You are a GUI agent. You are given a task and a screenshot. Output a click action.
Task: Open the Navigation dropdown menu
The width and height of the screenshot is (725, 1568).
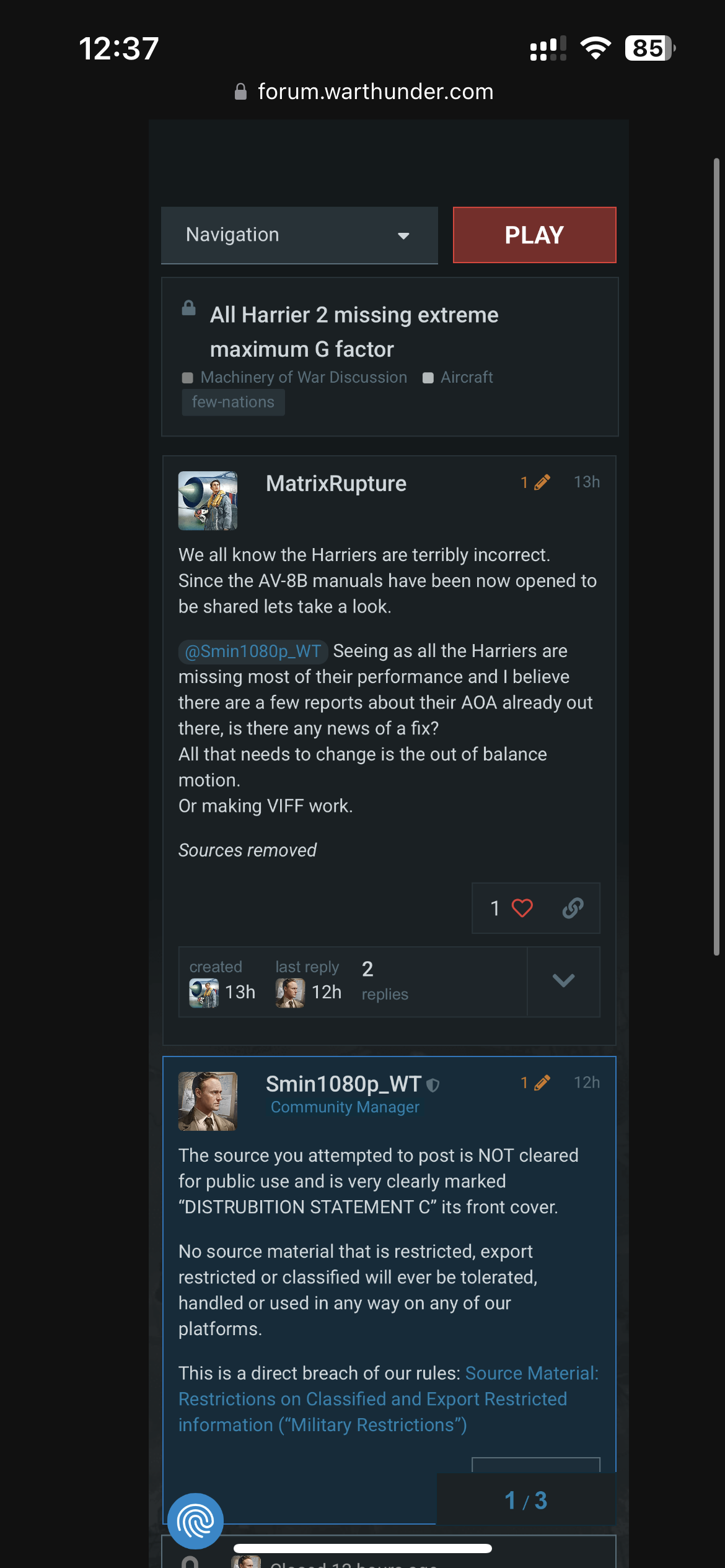click(x=299, y=235)
